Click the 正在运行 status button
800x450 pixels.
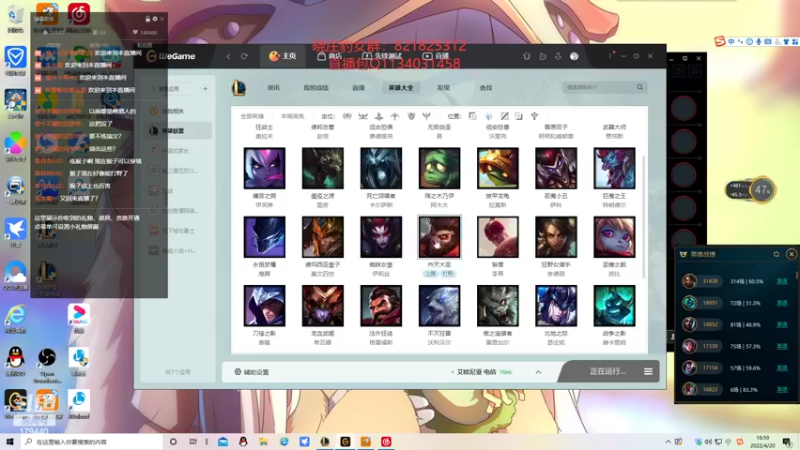607,371
